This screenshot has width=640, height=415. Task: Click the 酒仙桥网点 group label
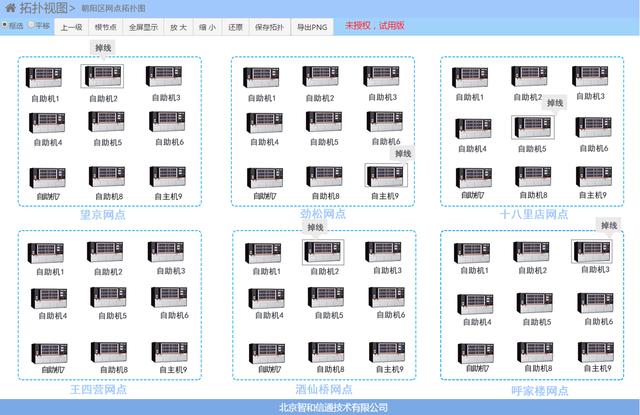[323, 390]
